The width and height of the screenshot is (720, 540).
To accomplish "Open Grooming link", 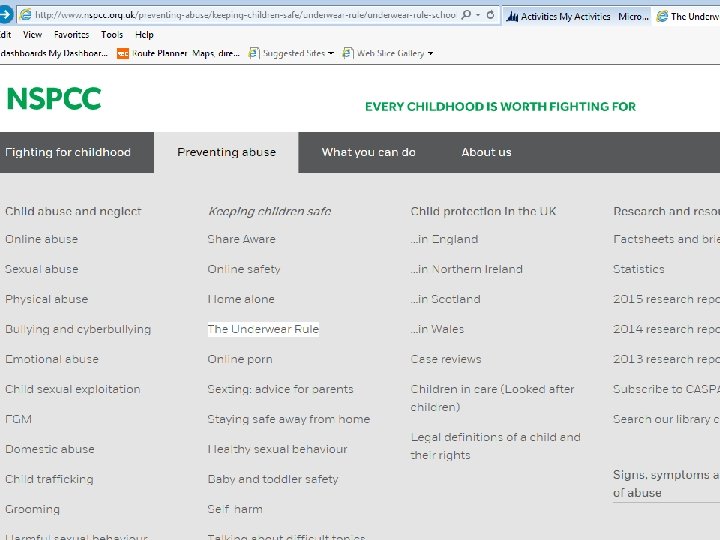I will [32, 509].
